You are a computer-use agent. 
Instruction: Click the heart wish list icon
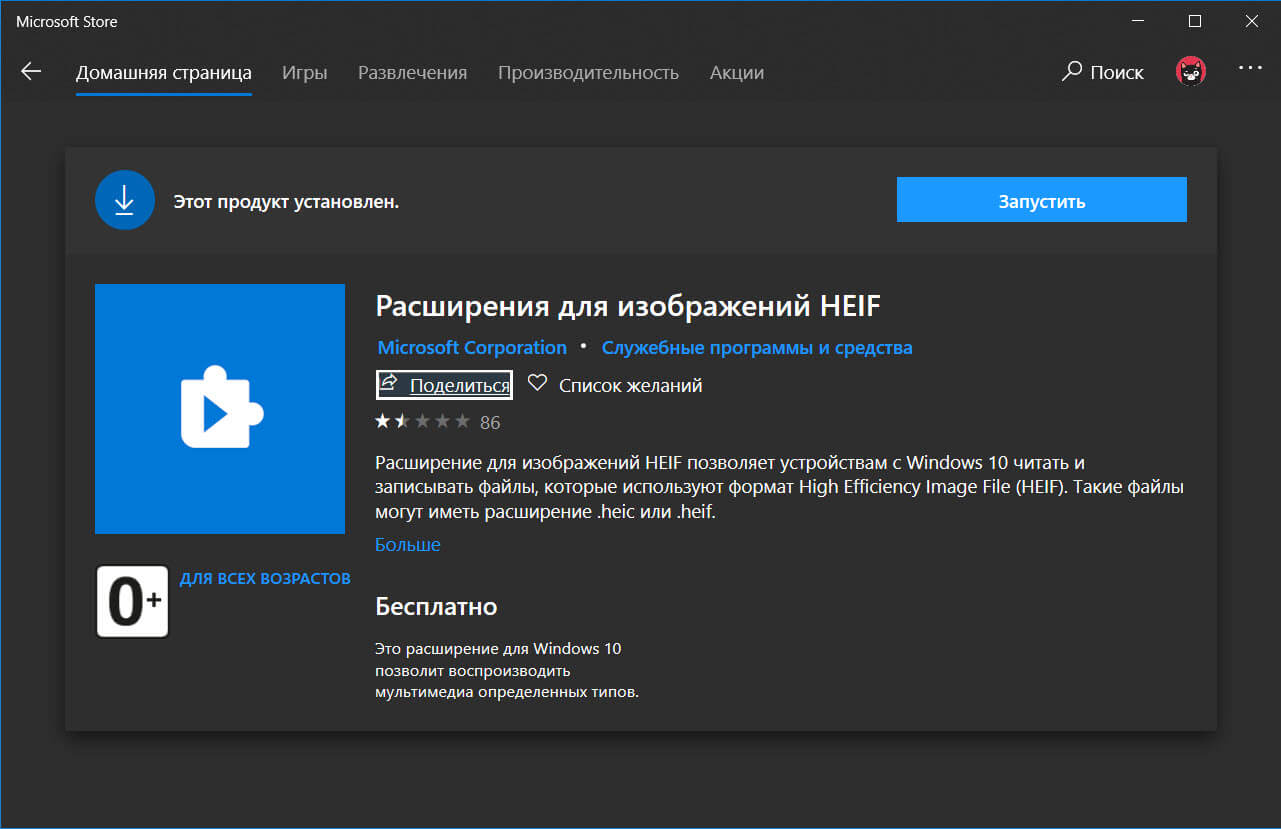(x=538, y=384)
